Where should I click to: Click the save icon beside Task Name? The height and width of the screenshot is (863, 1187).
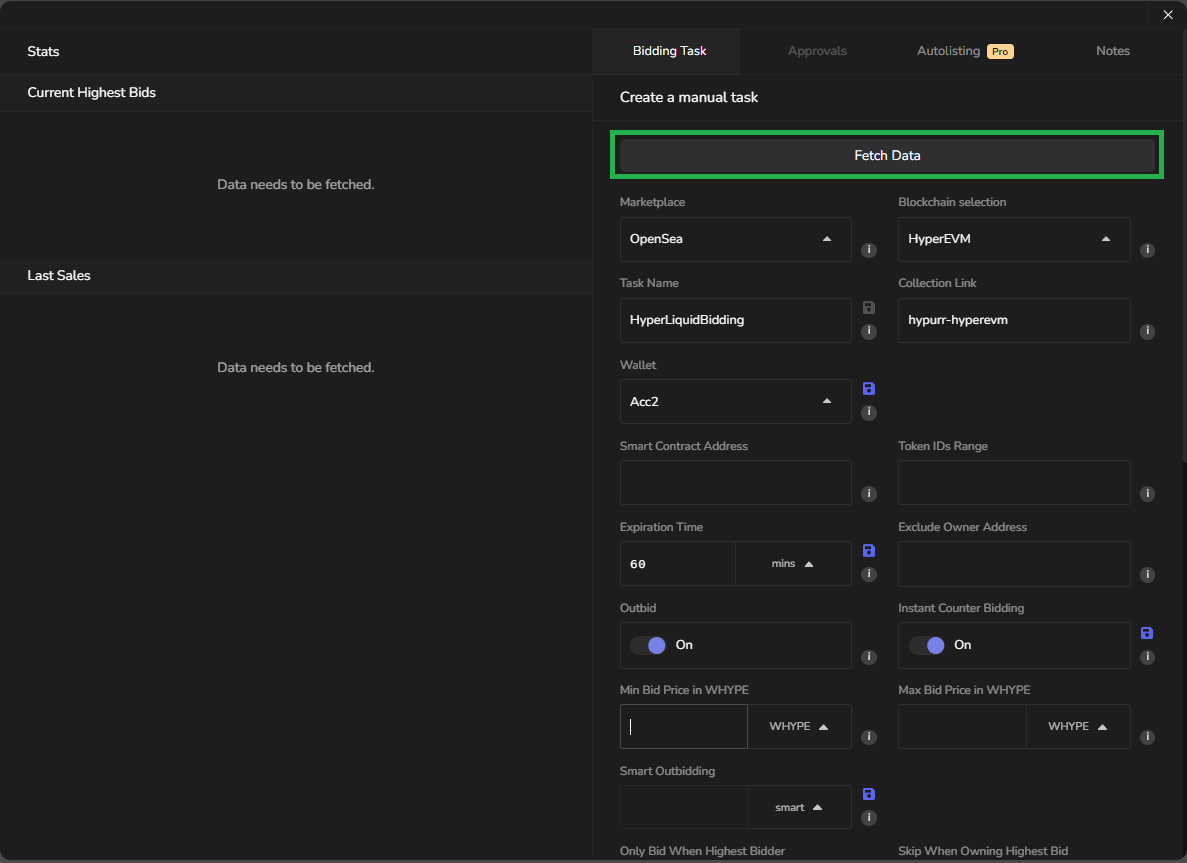pos(869,307)
